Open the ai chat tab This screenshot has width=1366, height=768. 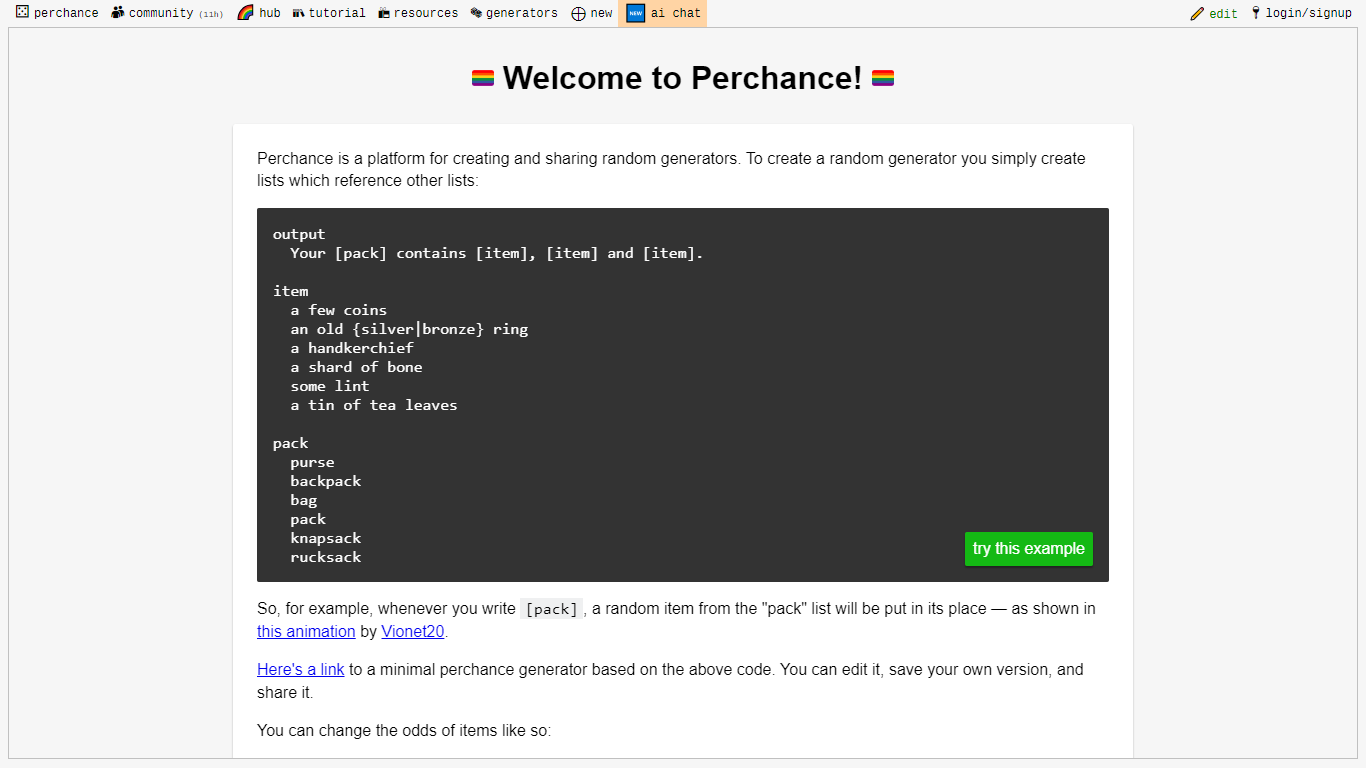pyautogui.click(x=663, y=13)
